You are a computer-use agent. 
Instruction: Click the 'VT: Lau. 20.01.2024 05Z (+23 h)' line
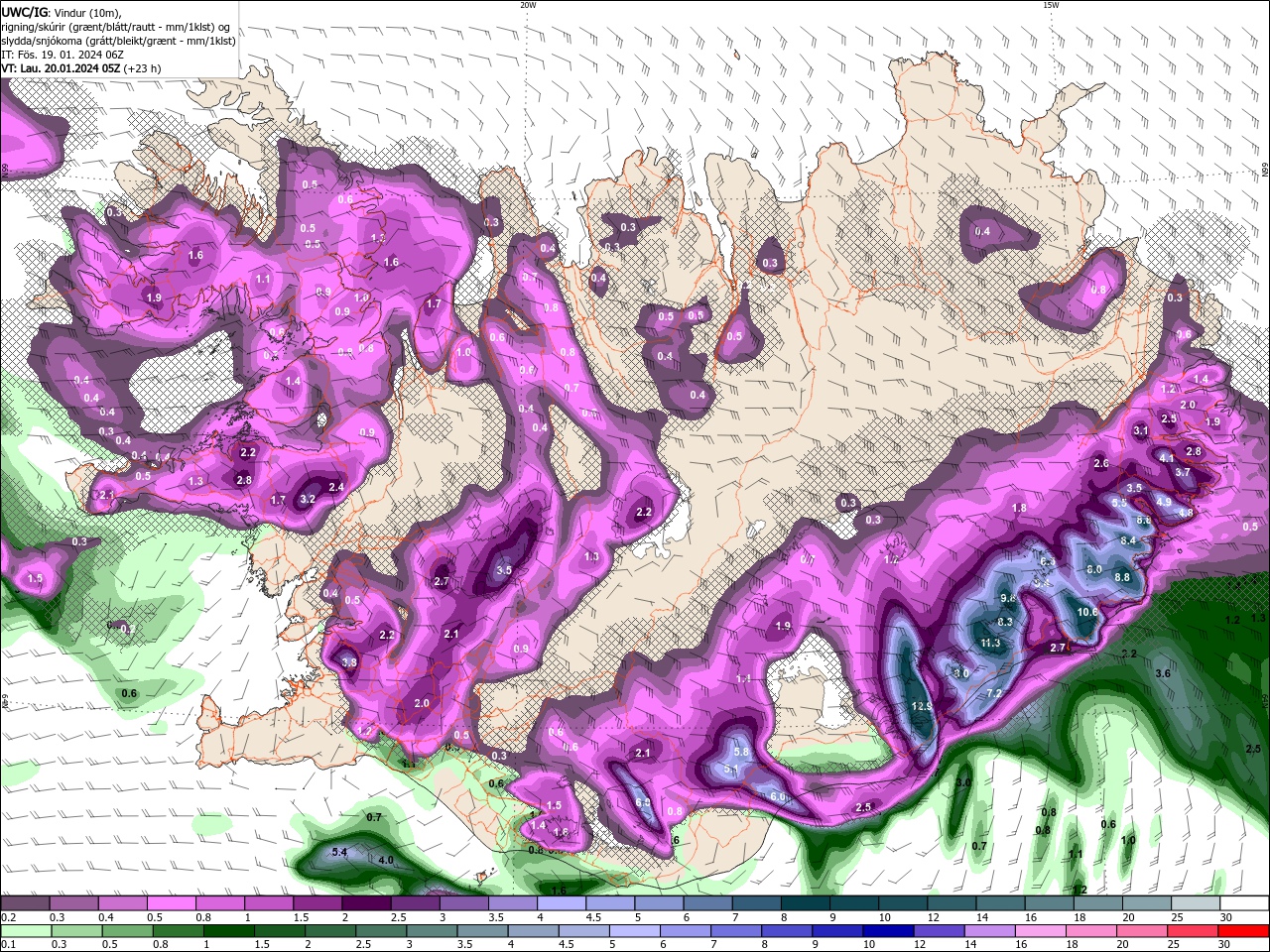pos(81,68)
